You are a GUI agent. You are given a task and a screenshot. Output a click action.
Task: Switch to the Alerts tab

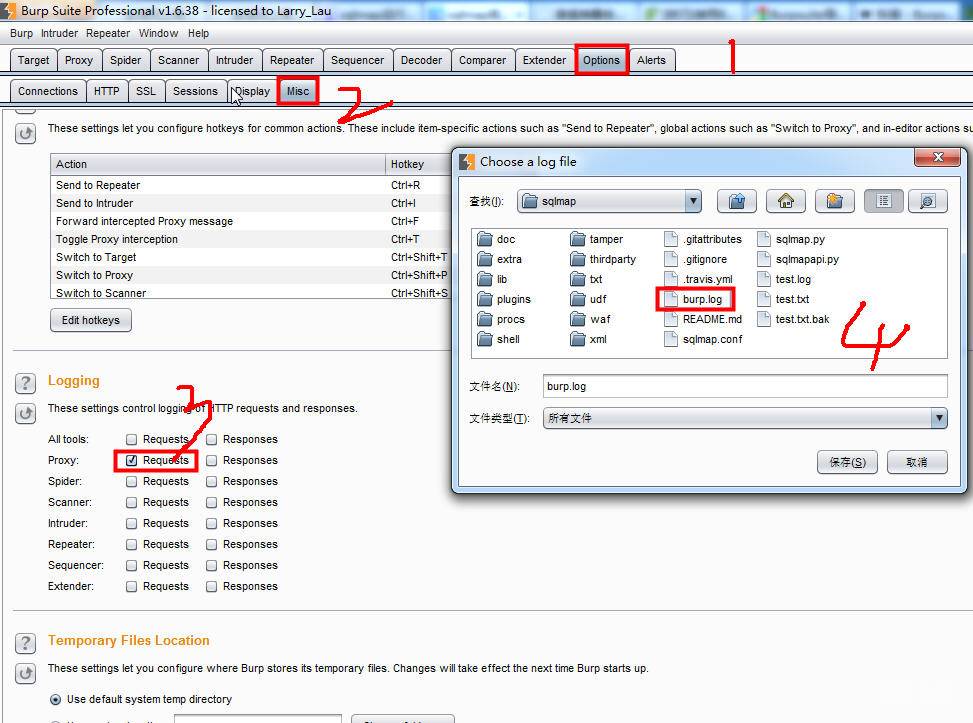point(651,60)
